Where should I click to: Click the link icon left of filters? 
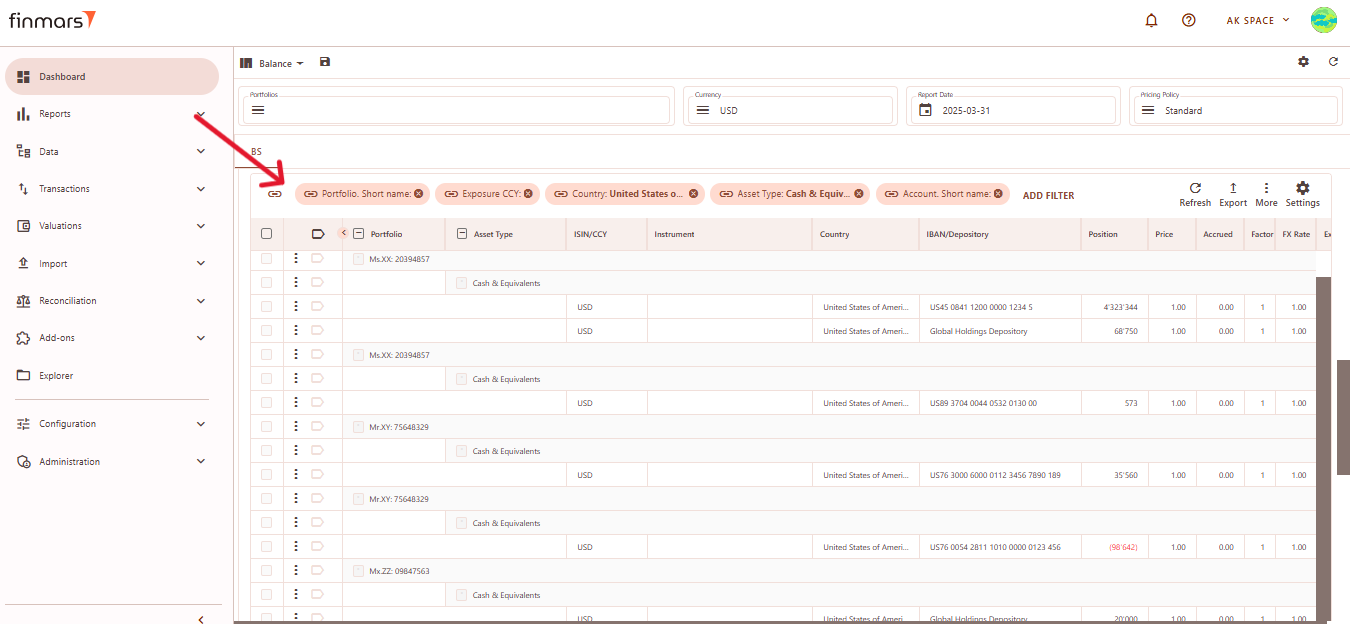[275, 194]
